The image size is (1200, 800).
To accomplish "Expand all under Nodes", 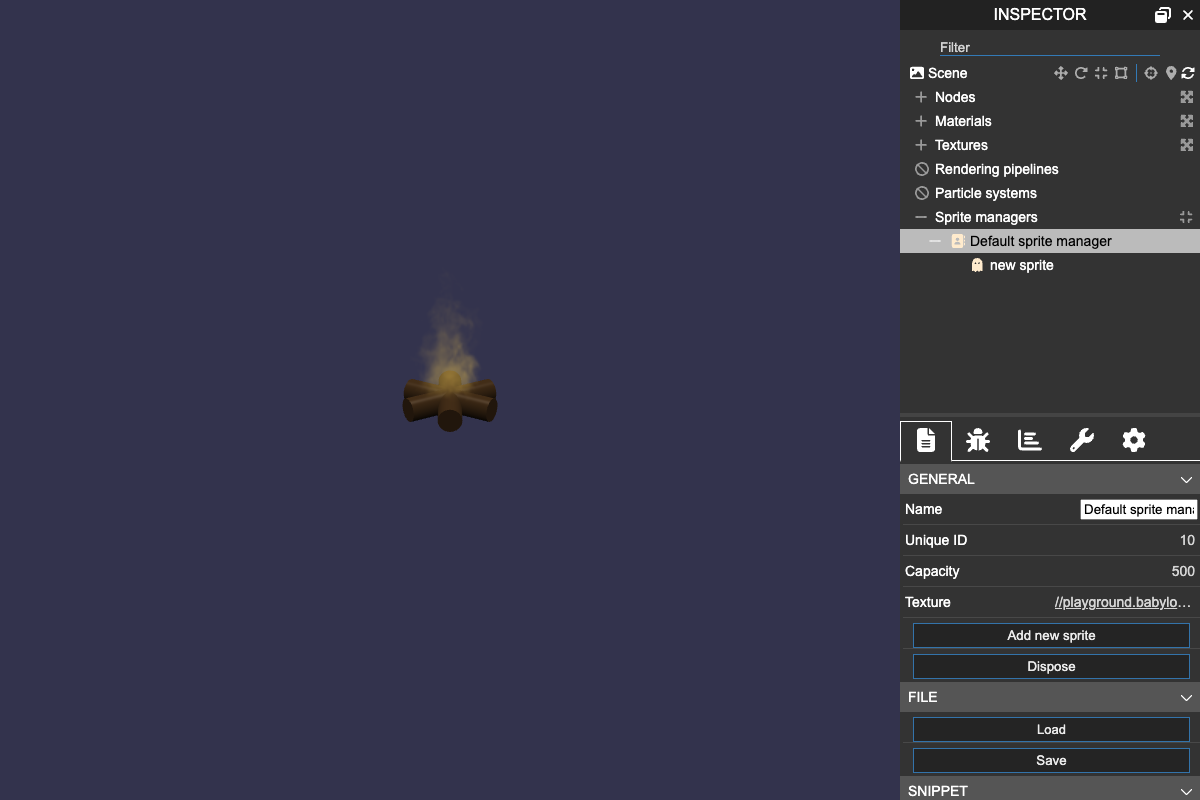I will (1187, 97).
